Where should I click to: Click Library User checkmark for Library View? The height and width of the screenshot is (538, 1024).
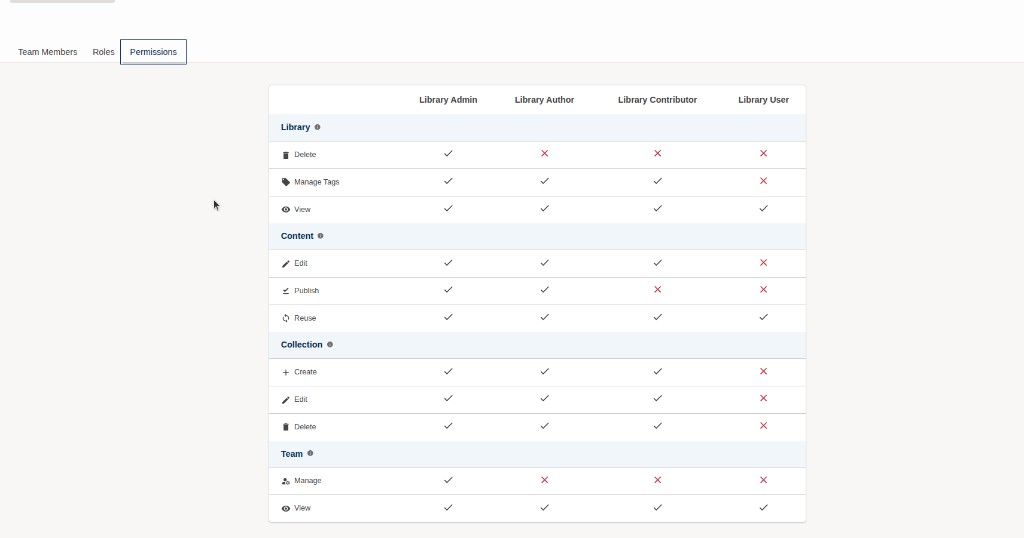coord(763,208)
